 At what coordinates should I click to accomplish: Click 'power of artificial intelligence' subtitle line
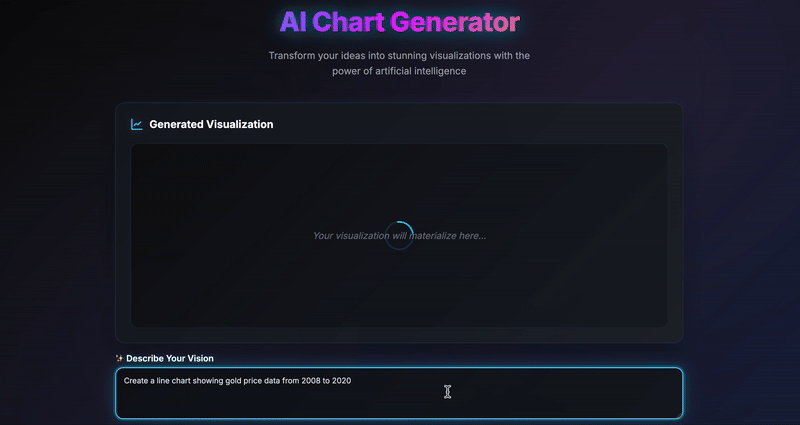tap(399, 72)
